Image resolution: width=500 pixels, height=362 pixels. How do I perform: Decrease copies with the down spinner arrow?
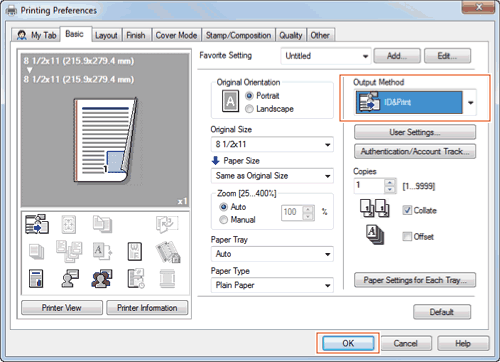click(390, 190)
